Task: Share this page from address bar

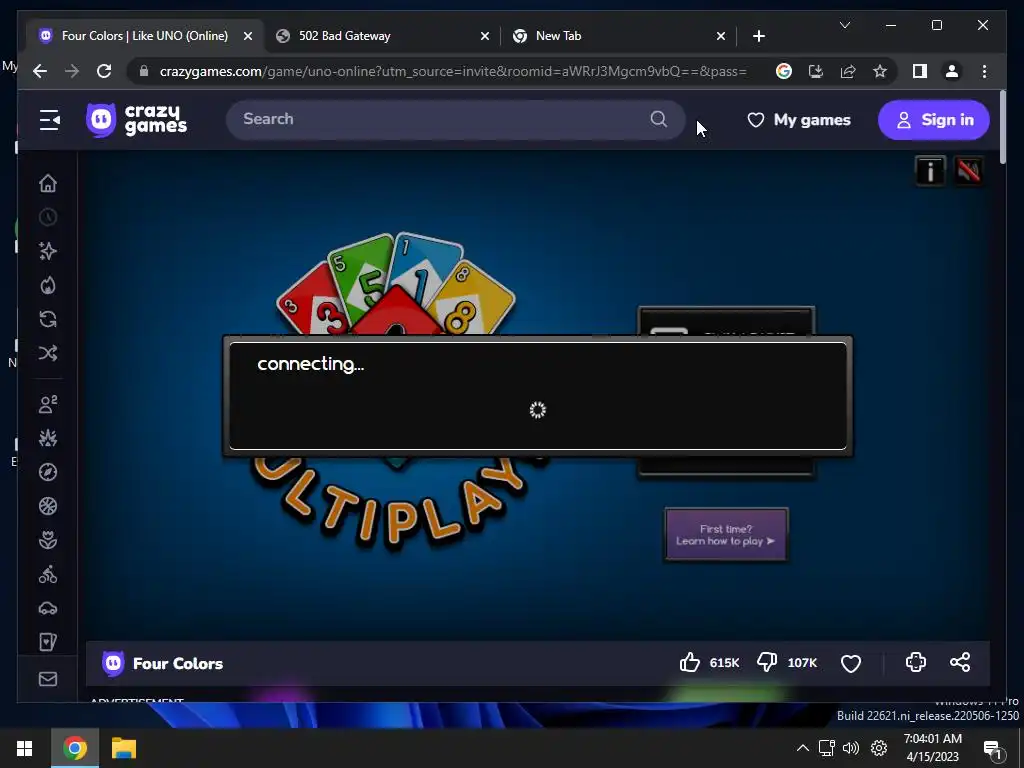Action: click(x=848, y=71)
